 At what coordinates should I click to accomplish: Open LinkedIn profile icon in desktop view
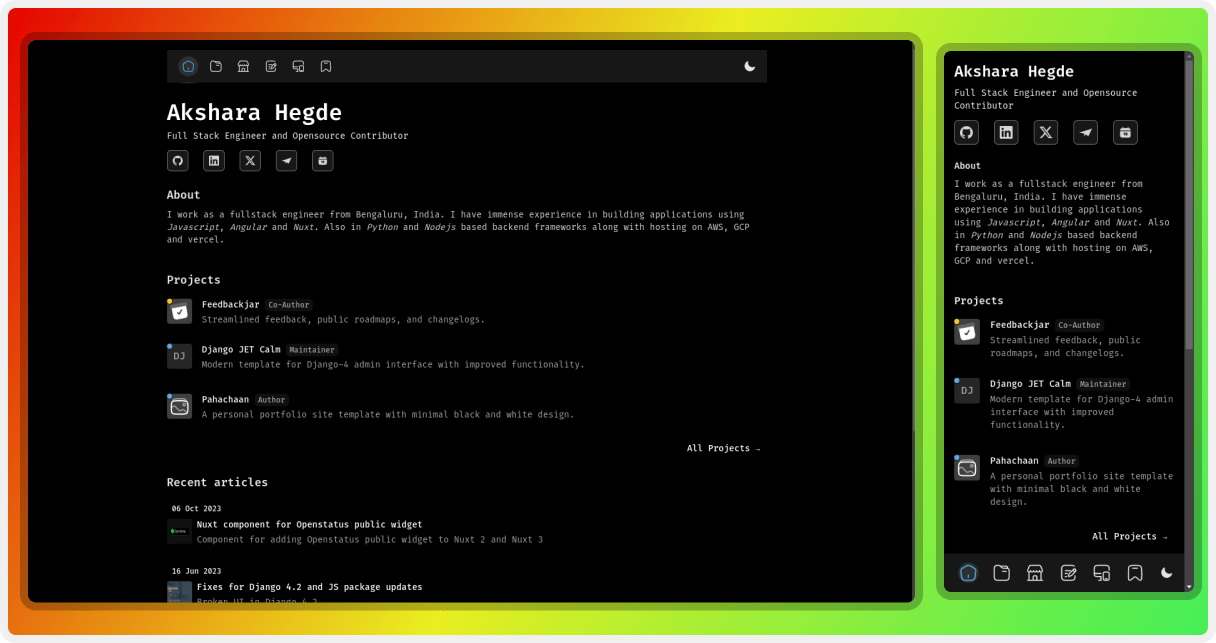(x=214, y=160)
